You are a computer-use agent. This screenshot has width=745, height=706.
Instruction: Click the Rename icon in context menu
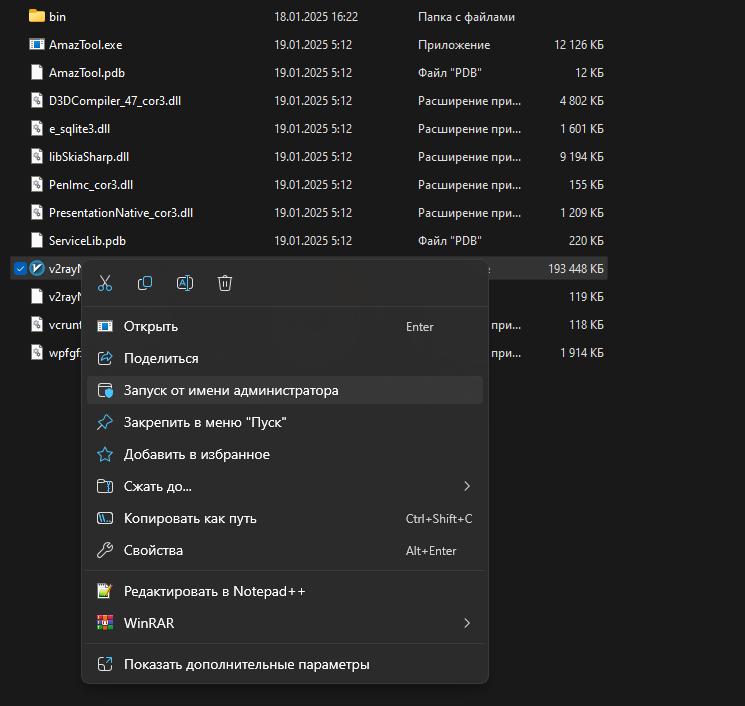tap(185, 283)
